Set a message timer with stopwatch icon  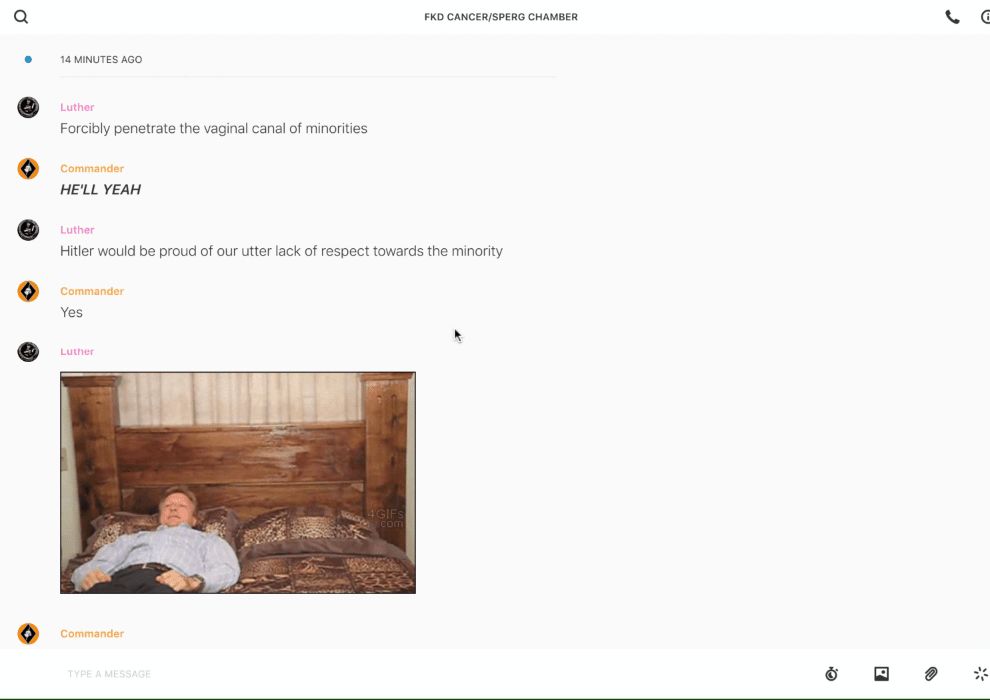[x=832, y=673]
